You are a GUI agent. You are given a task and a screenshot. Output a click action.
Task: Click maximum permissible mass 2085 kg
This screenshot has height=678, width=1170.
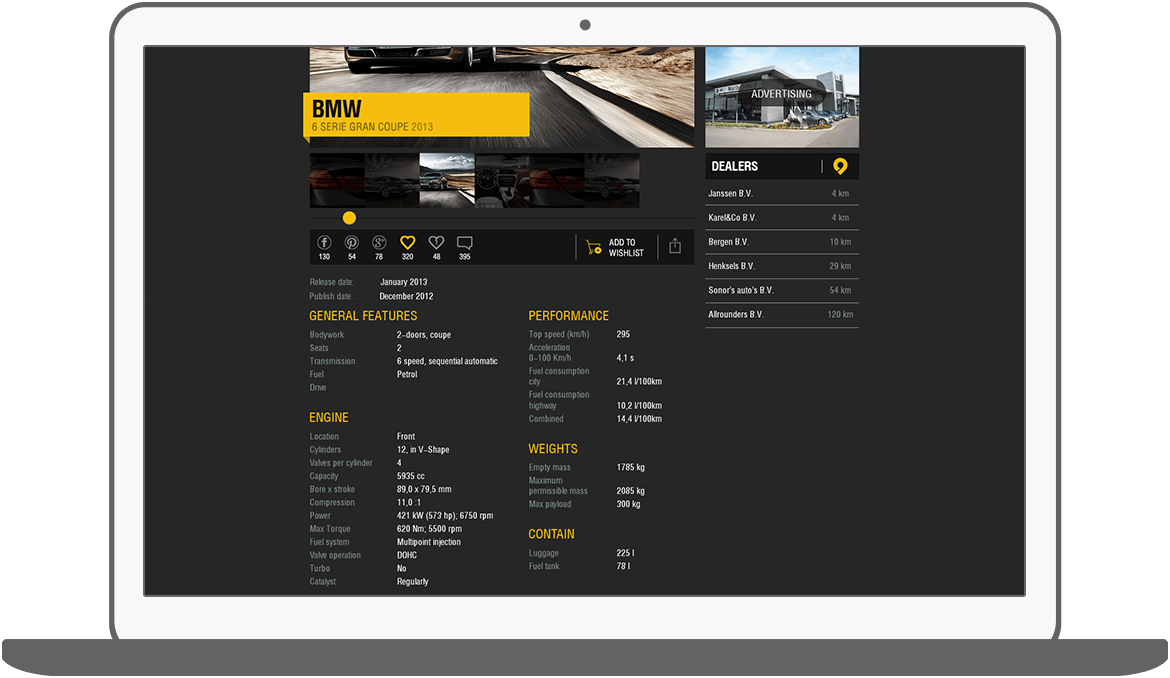[x=631, y=491]
